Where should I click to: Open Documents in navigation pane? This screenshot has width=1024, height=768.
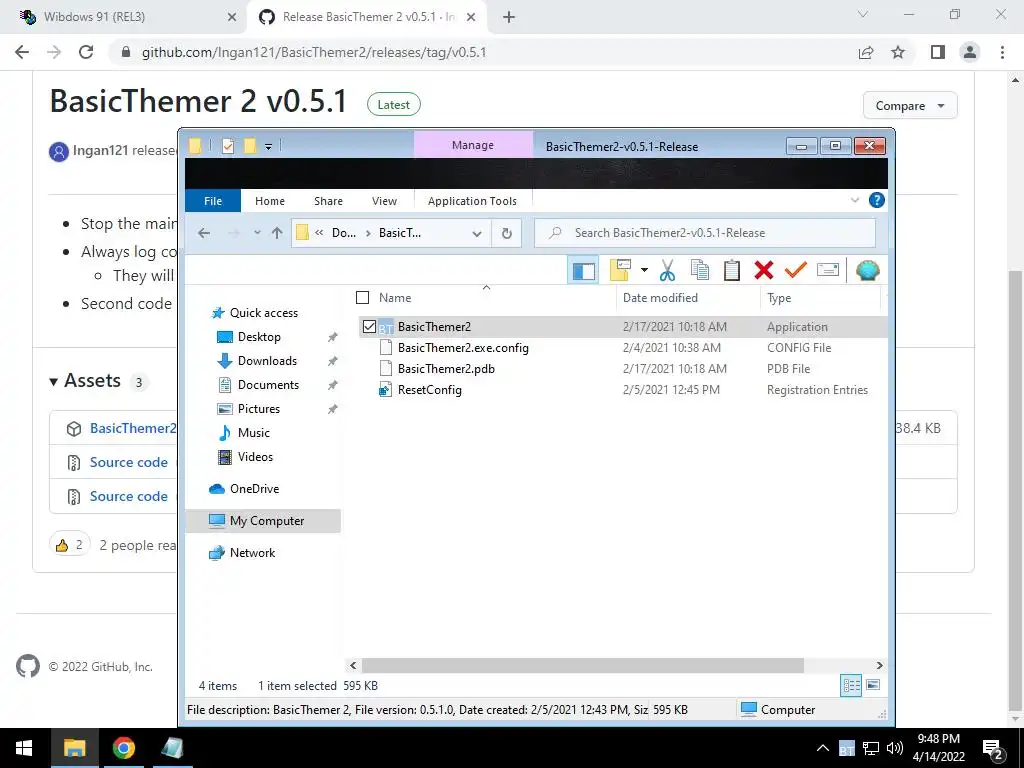(x=268, y=385)
